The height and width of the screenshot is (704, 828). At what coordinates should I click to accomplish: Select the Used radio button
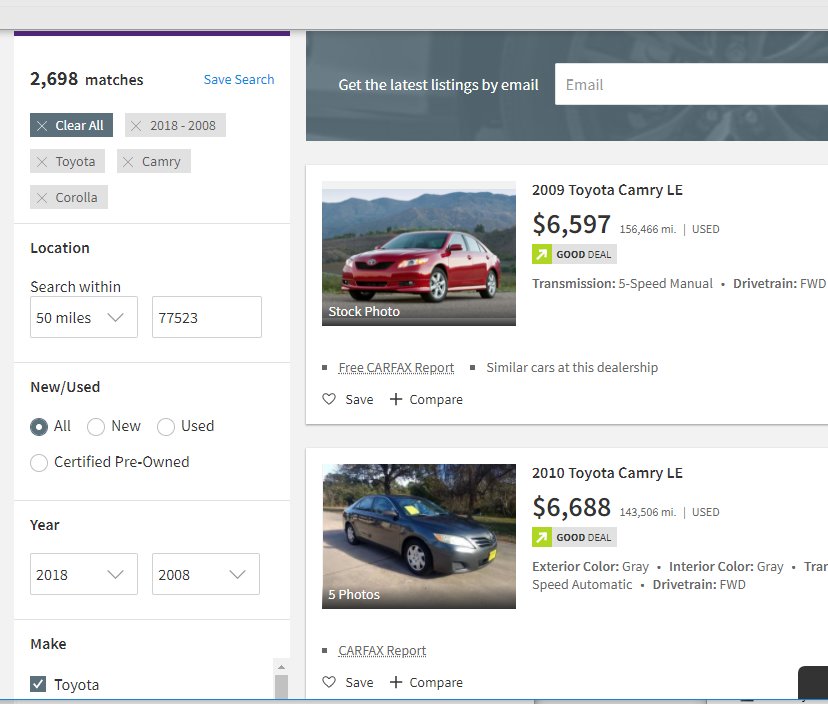166,426
